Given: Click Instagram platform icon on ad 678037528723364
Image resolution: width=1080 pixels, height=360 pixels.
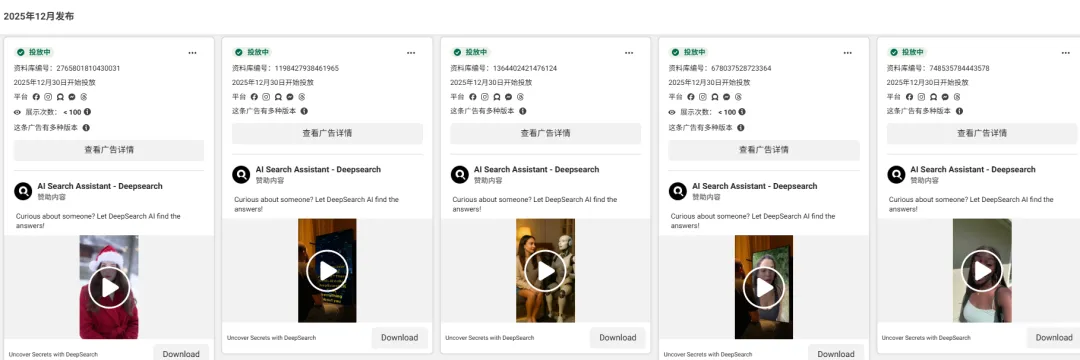Looking at the screenshot, I should pyautogui.click(x=703, y=97).
